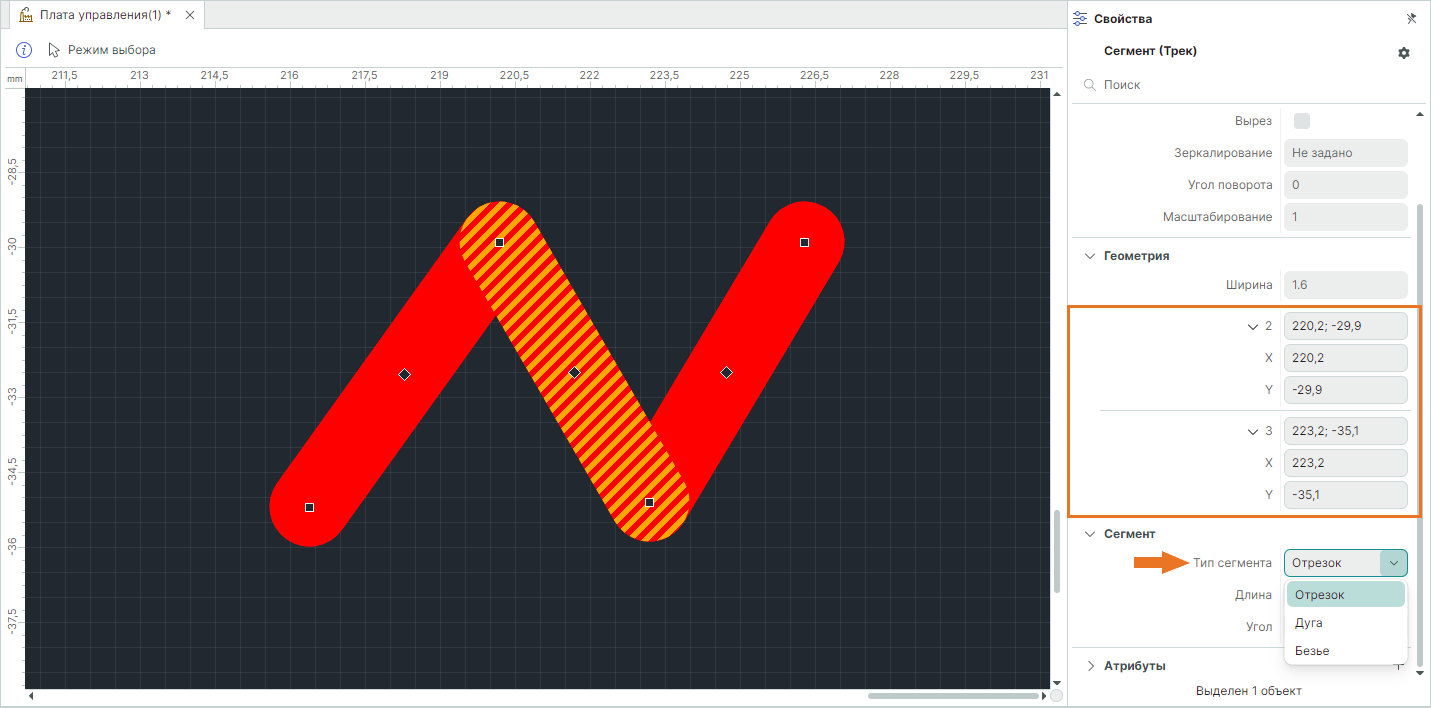The image size is (1431, 708).
Task: Select the middle diamond handle of hatched segment
Action: [x=574, y=372]
